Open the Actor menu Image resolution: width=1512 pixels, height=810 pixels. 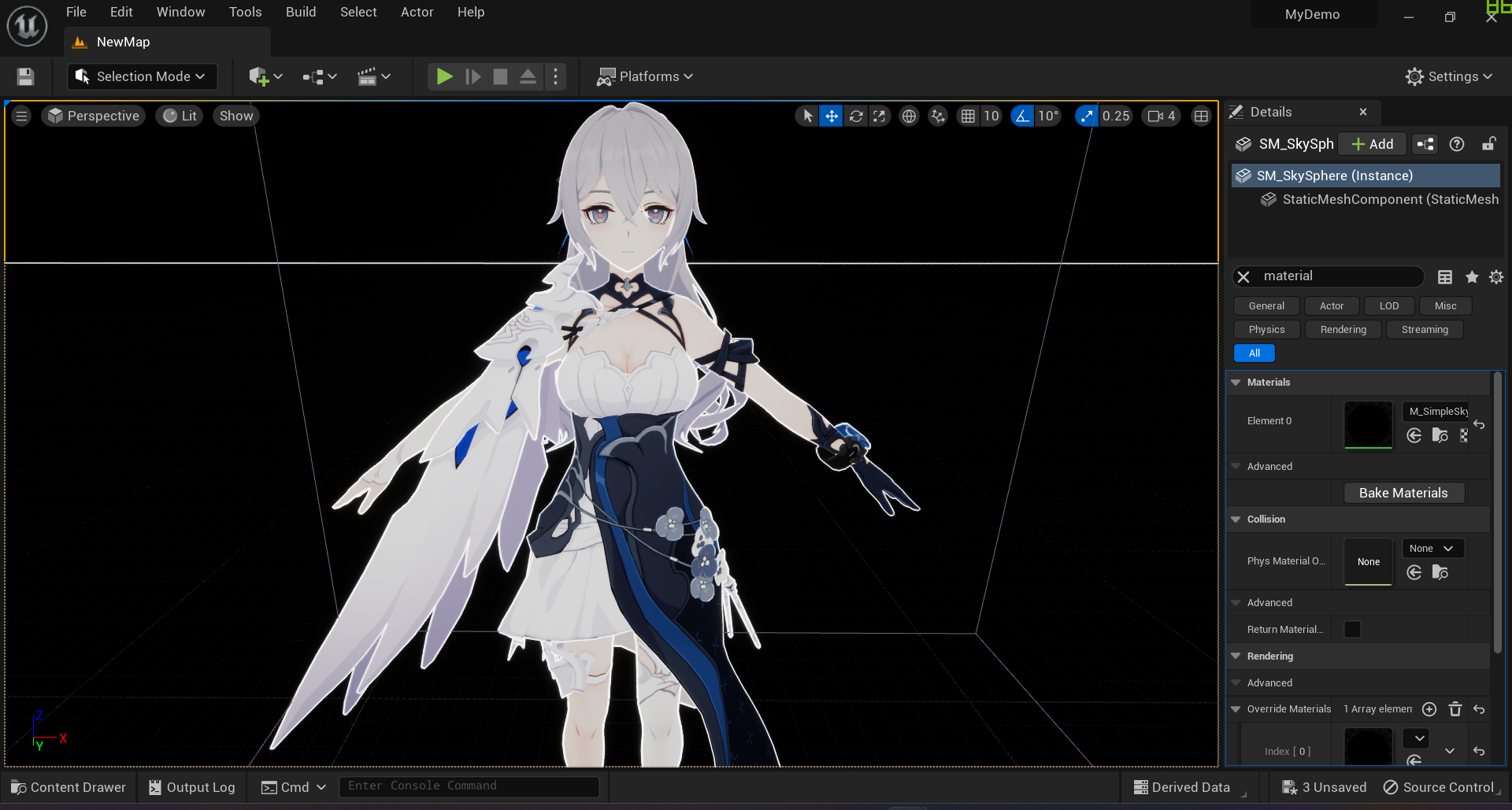click(x=417, y=12)
